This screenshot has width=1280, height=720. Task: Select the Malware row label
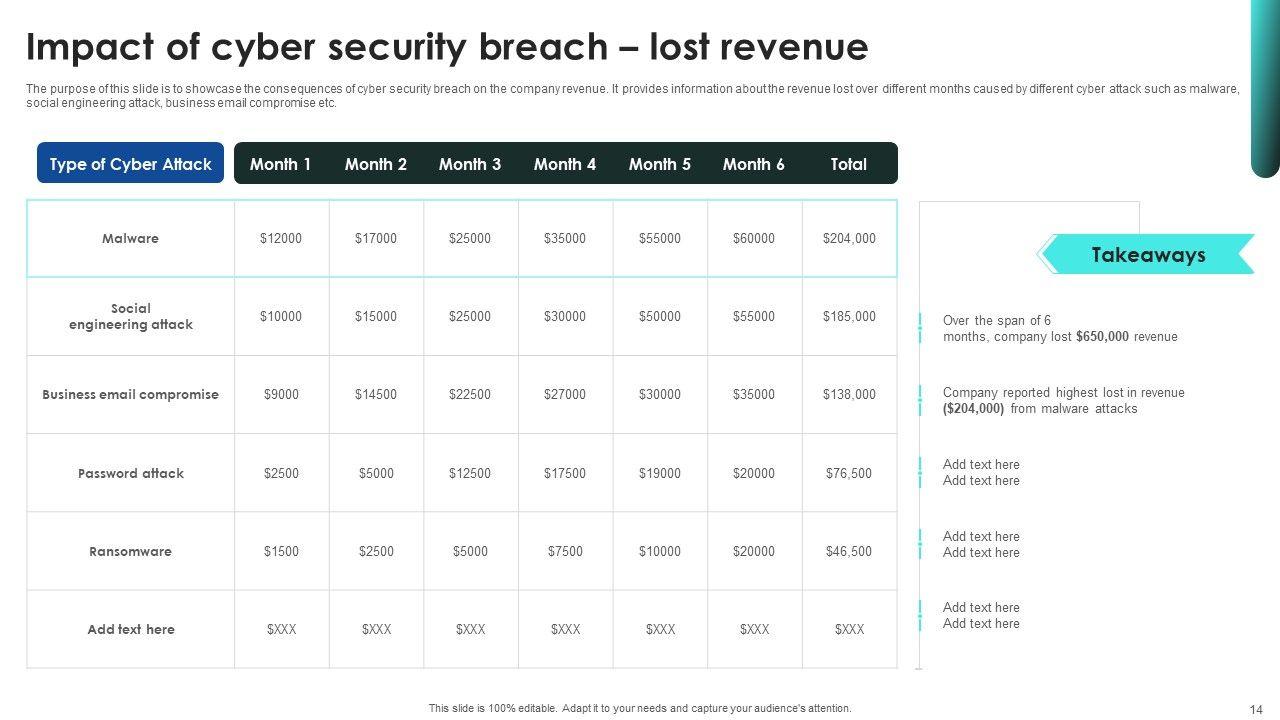point(130,239)
